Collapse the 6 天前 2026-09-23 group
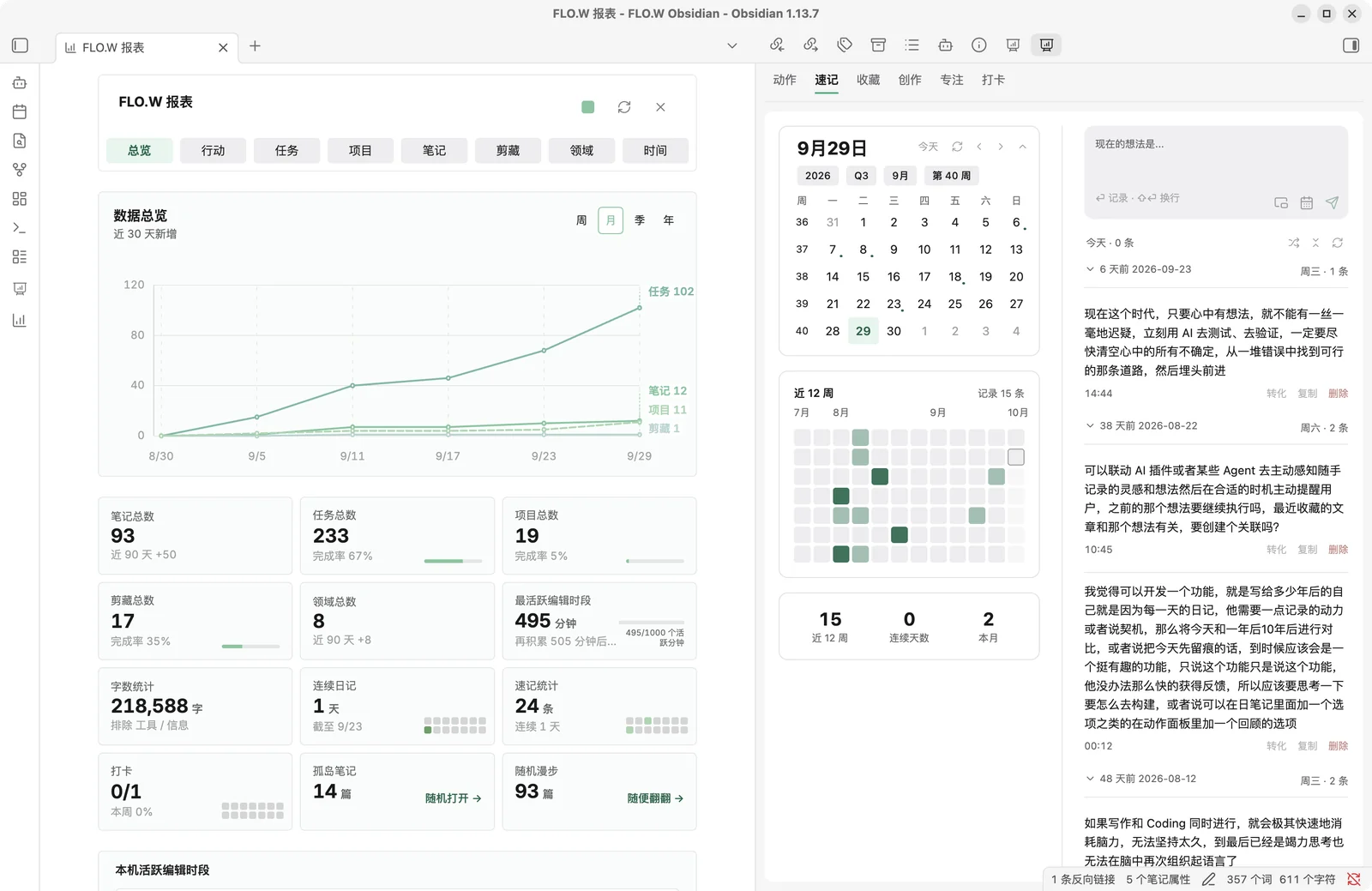 coord(1090,269)
